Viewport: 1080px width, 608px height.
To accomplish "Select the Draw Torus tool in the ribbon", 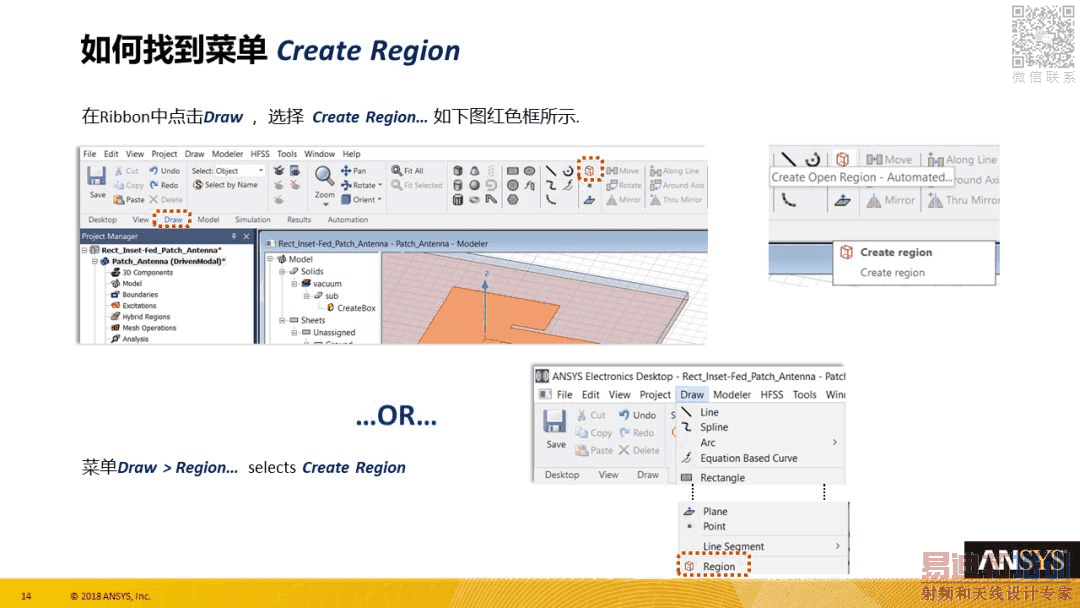I will pyautogui.click(x=474, y=200).
